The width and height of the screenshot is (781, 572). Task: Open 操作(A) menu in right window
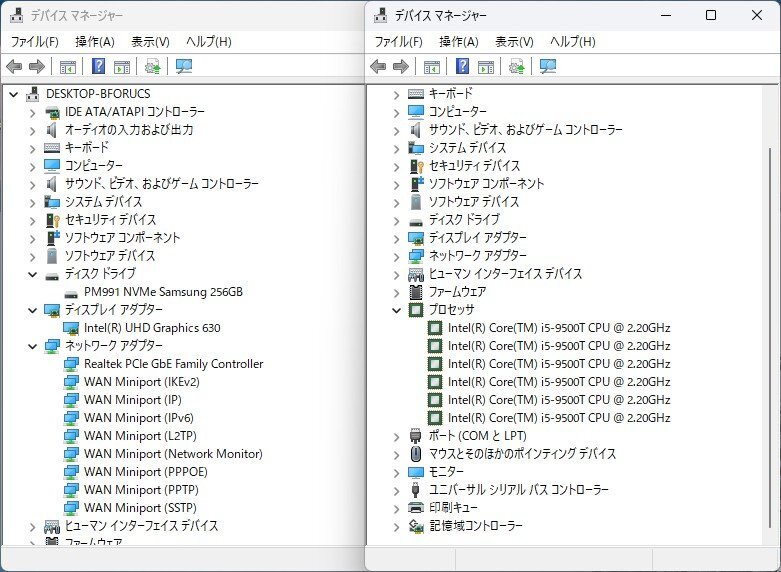coord(459,42)
